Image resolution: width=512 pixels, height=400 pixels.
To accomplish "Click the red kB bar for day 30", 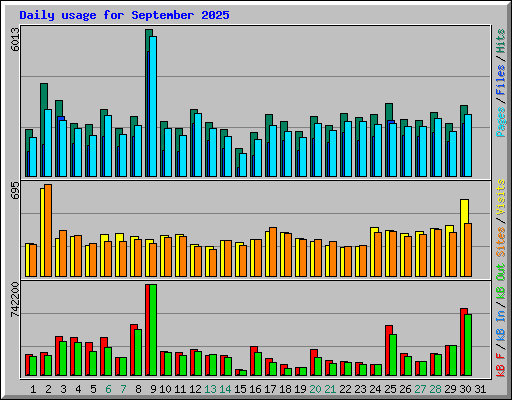I will 462,342.
